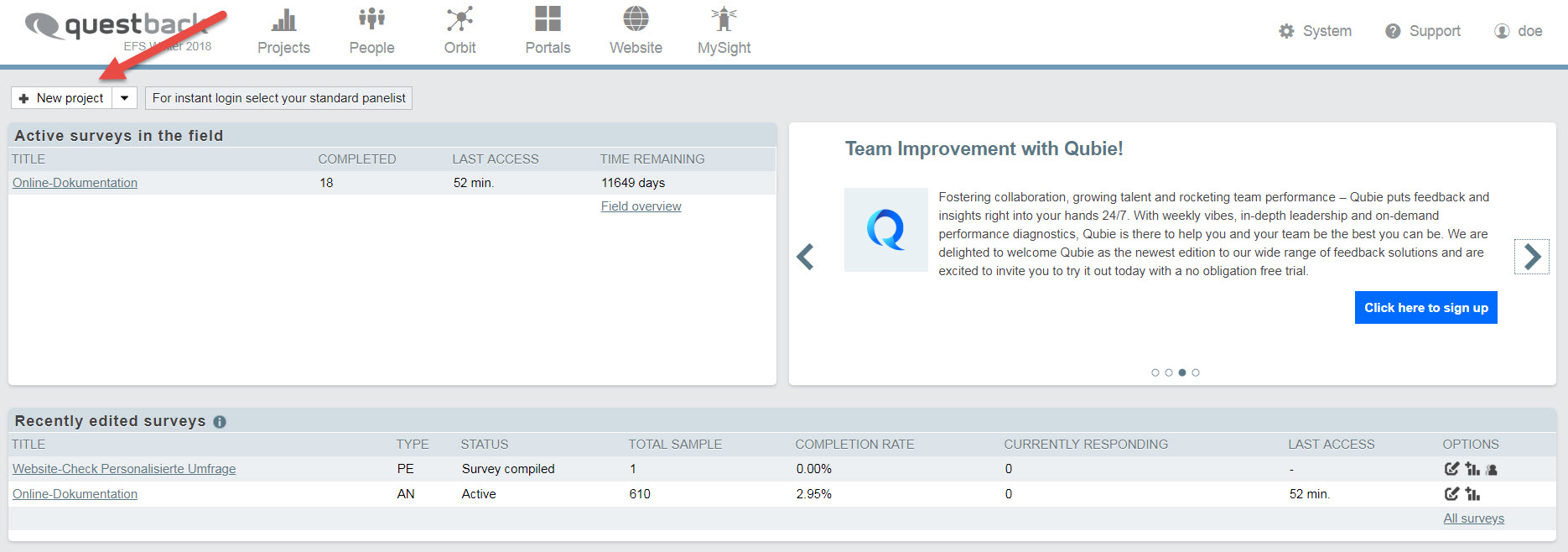Viewport: 1568px width, 552px height.
Task: Select the third (active) carousel dot
Action: 1182,372
